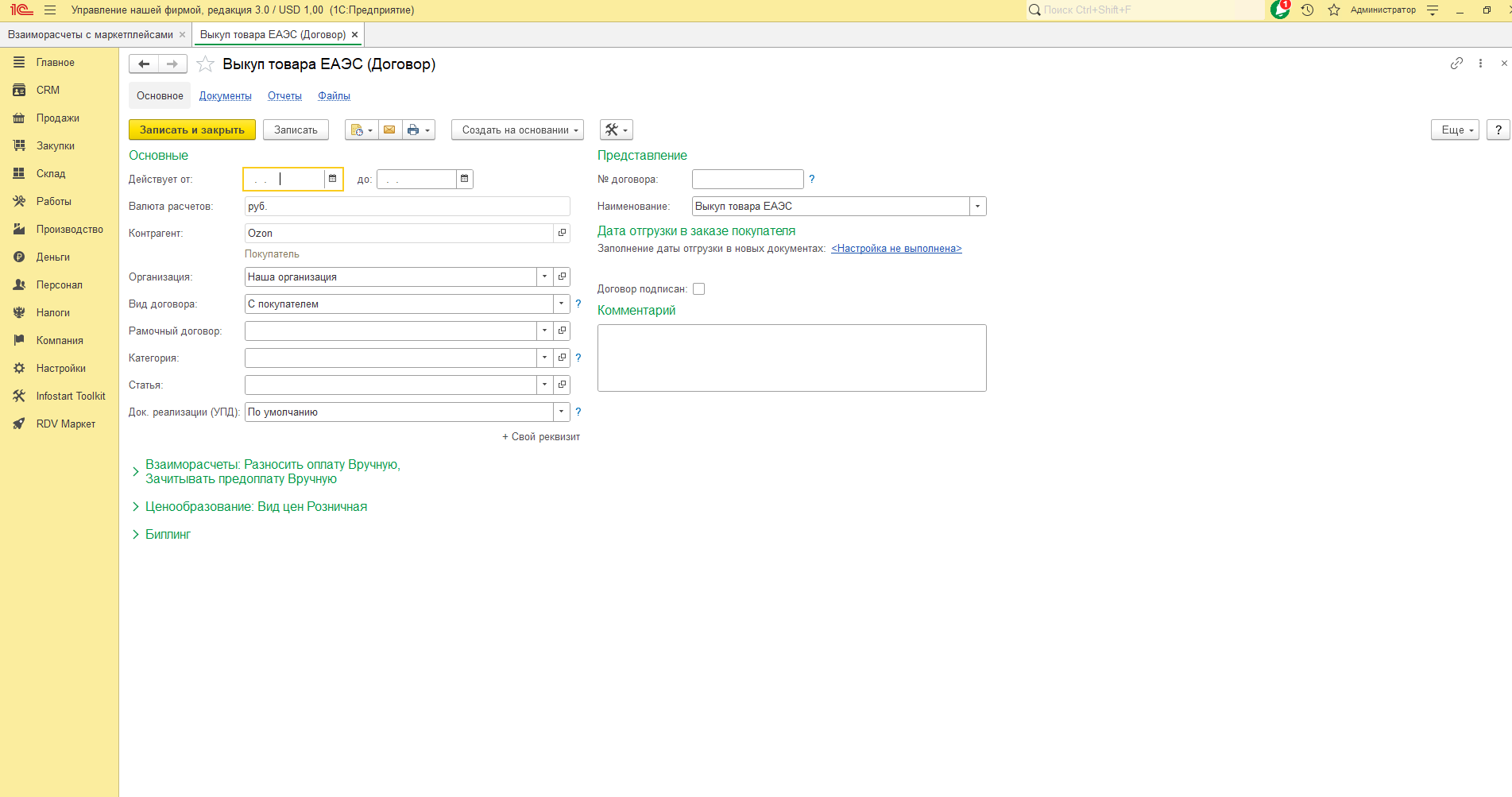
Task: Toggle the 'Договор подписан' checkbox
Action: tap(699, 289)
